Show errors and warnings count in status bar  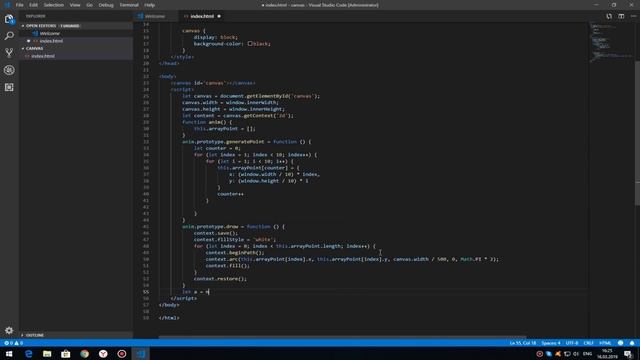(x=13, y=343)
